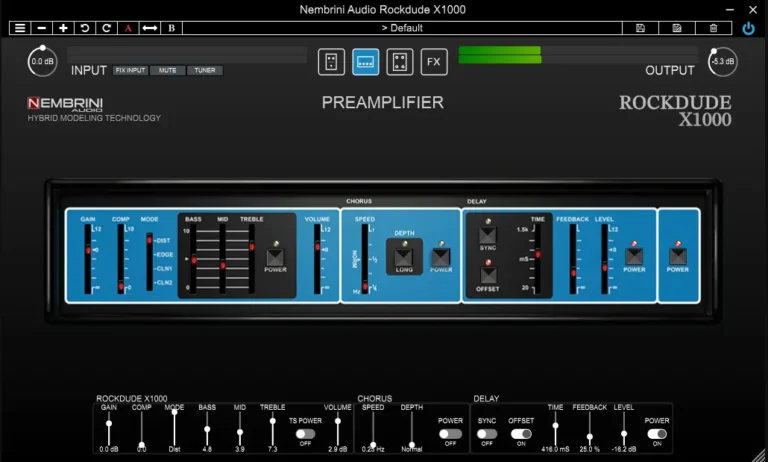The image size is (768, 462).
Task: Toggle the TS POWER switch
Action: pos(305,434)
